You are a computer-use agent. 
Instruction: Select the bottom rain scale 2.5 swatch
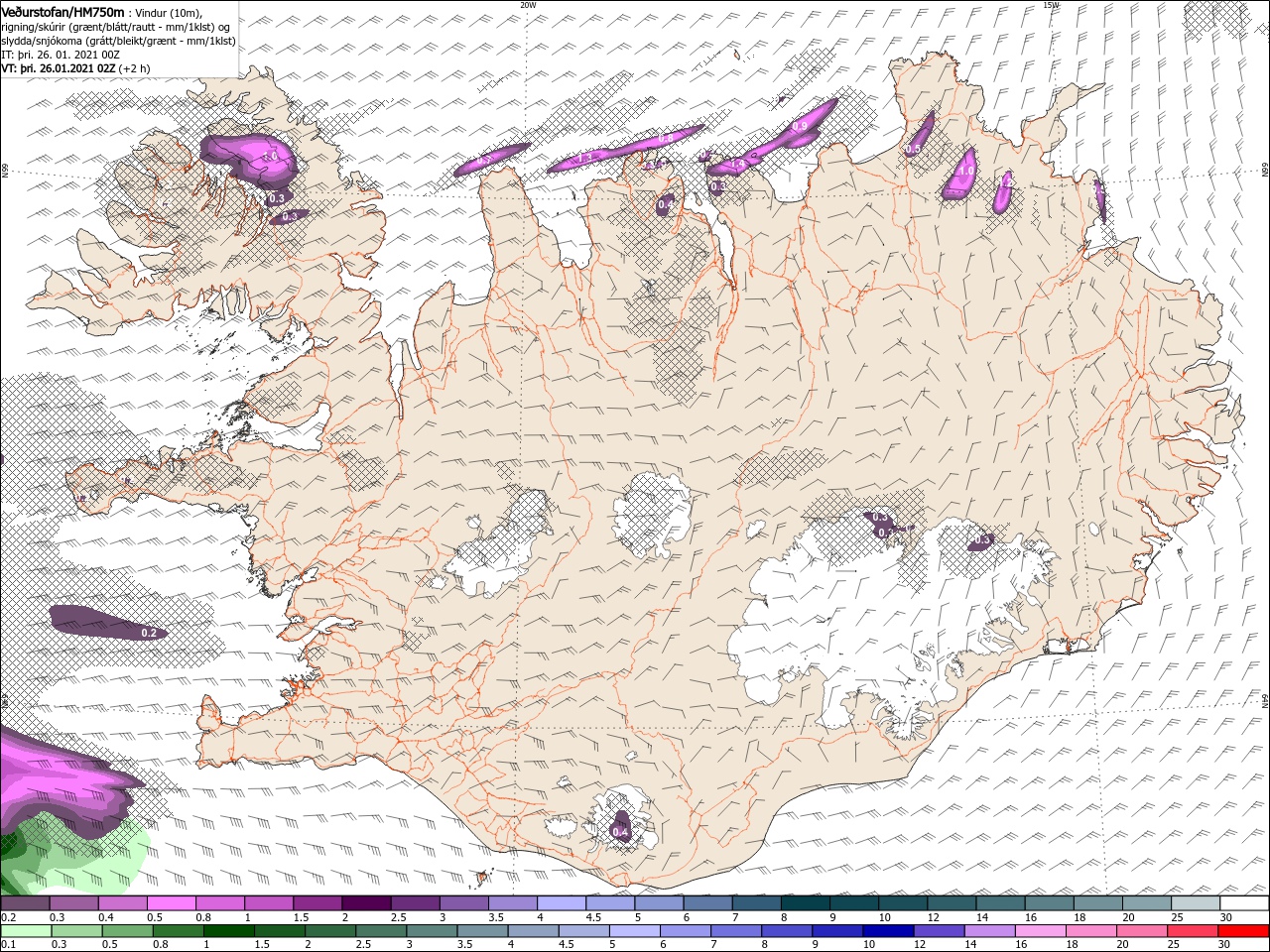(x=381, y=930)
